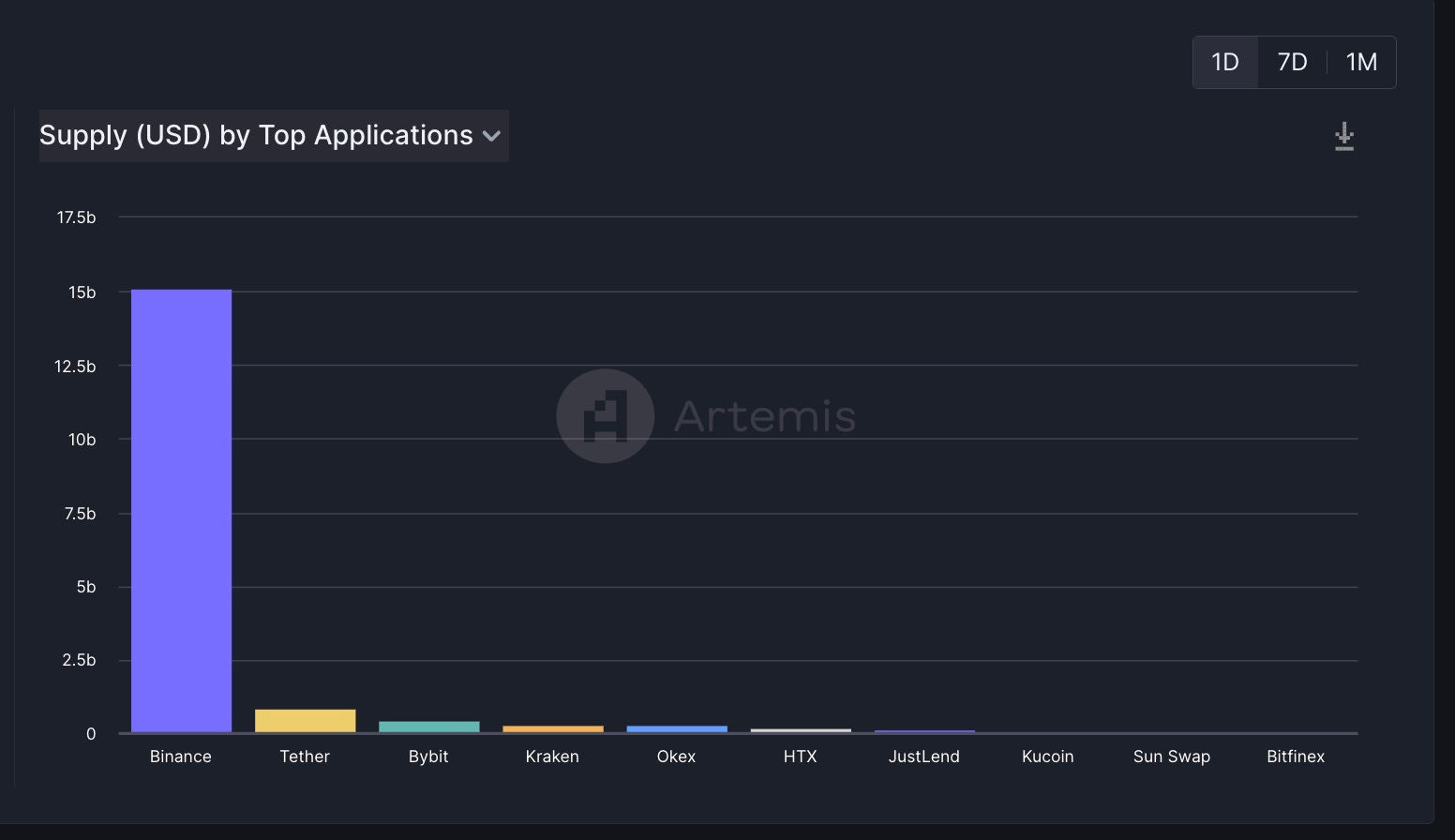This screenshot has width=1455, height=840.
Task: Click the 7.5b y-axis value
Action: point(80,514)
